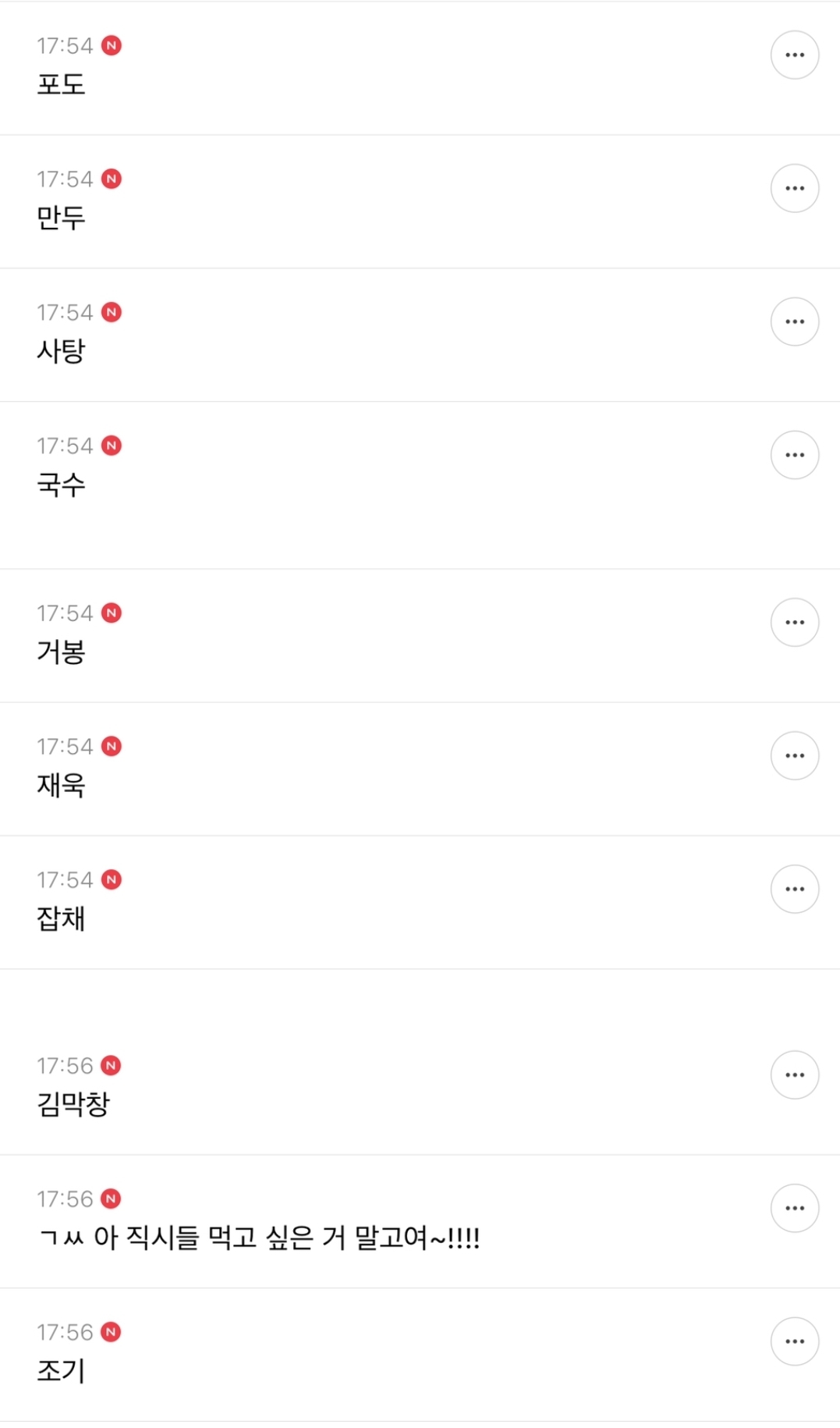Click the new badge next to 포도
840x1428 pixels.
[112, 46]
